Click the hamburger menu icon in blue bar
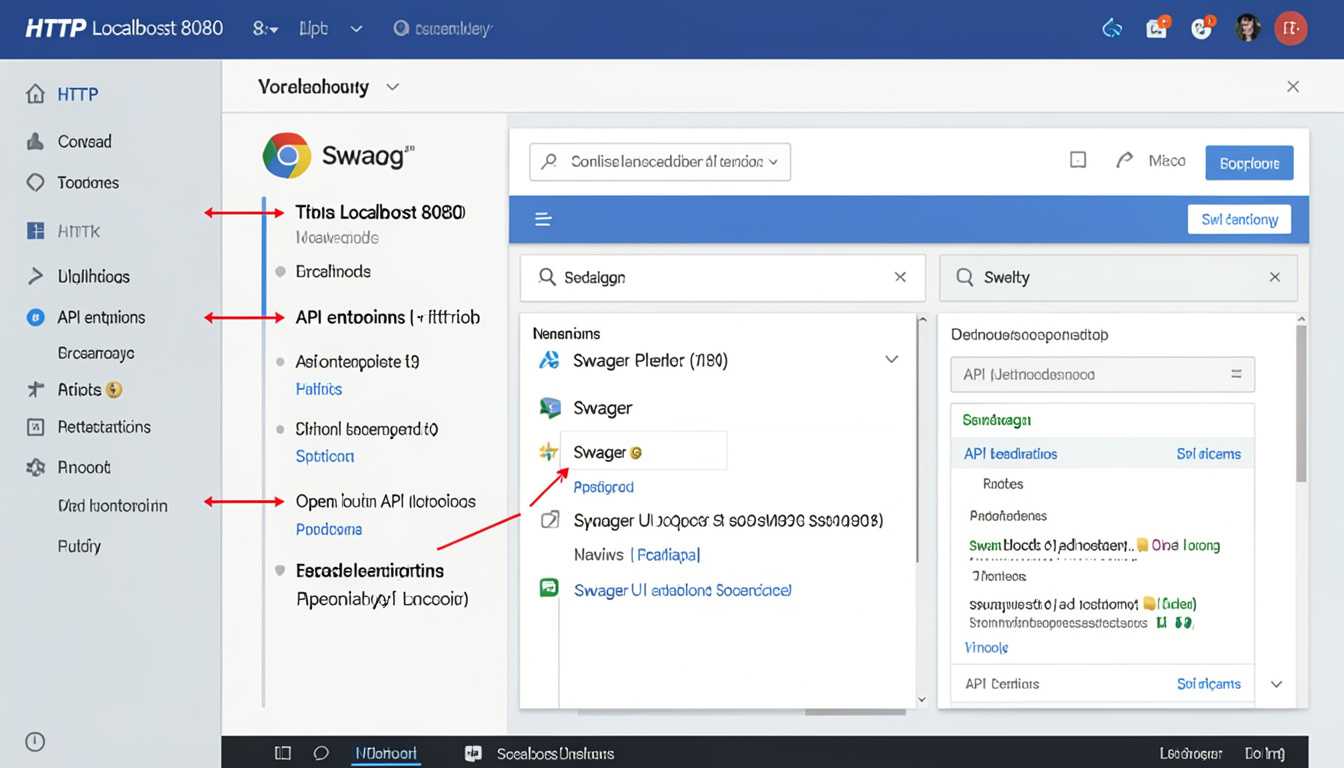 click(543, 220)
